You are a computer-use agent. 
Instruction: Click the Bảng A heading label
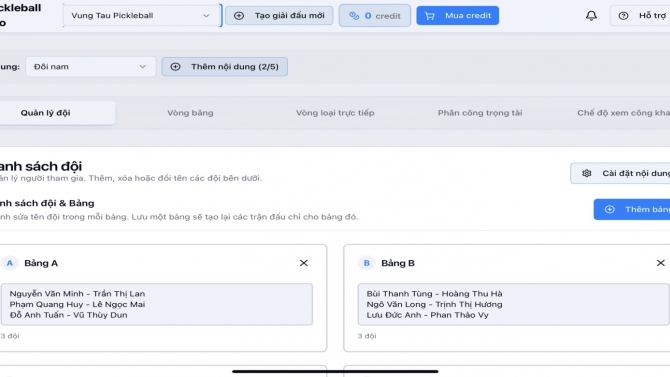41,263
